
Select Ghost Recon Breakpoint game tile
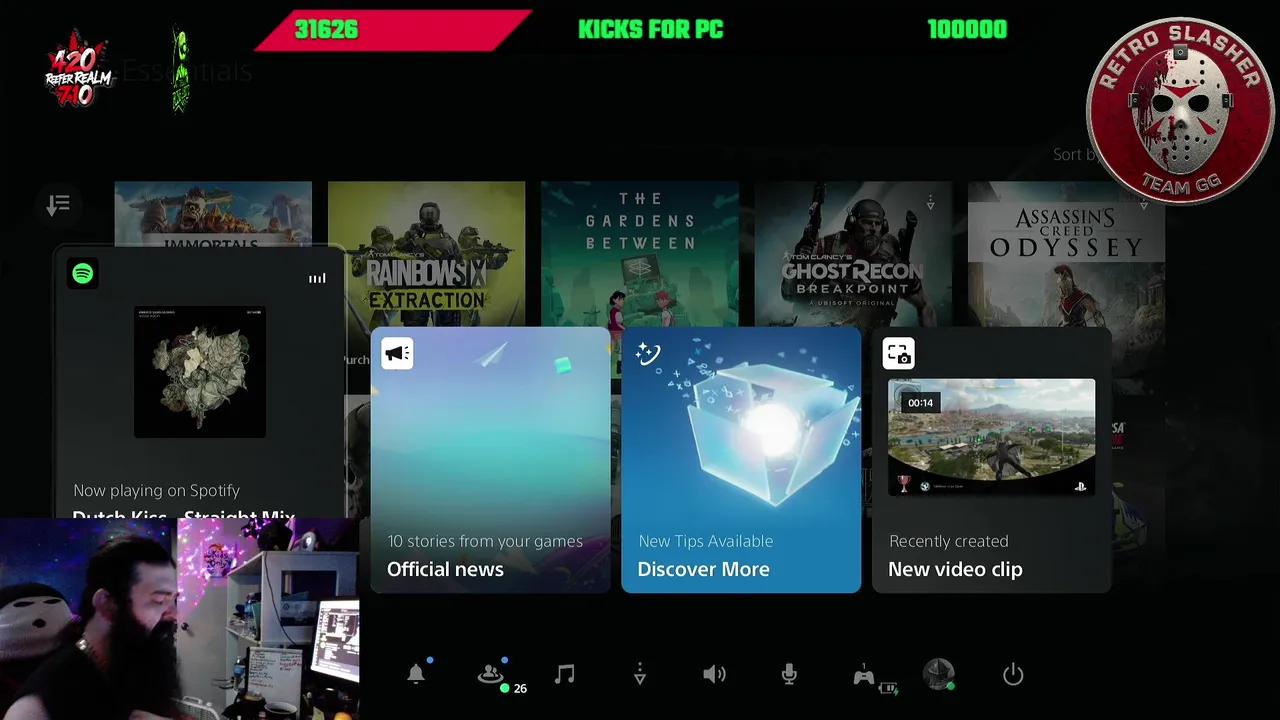click(853, 253)
